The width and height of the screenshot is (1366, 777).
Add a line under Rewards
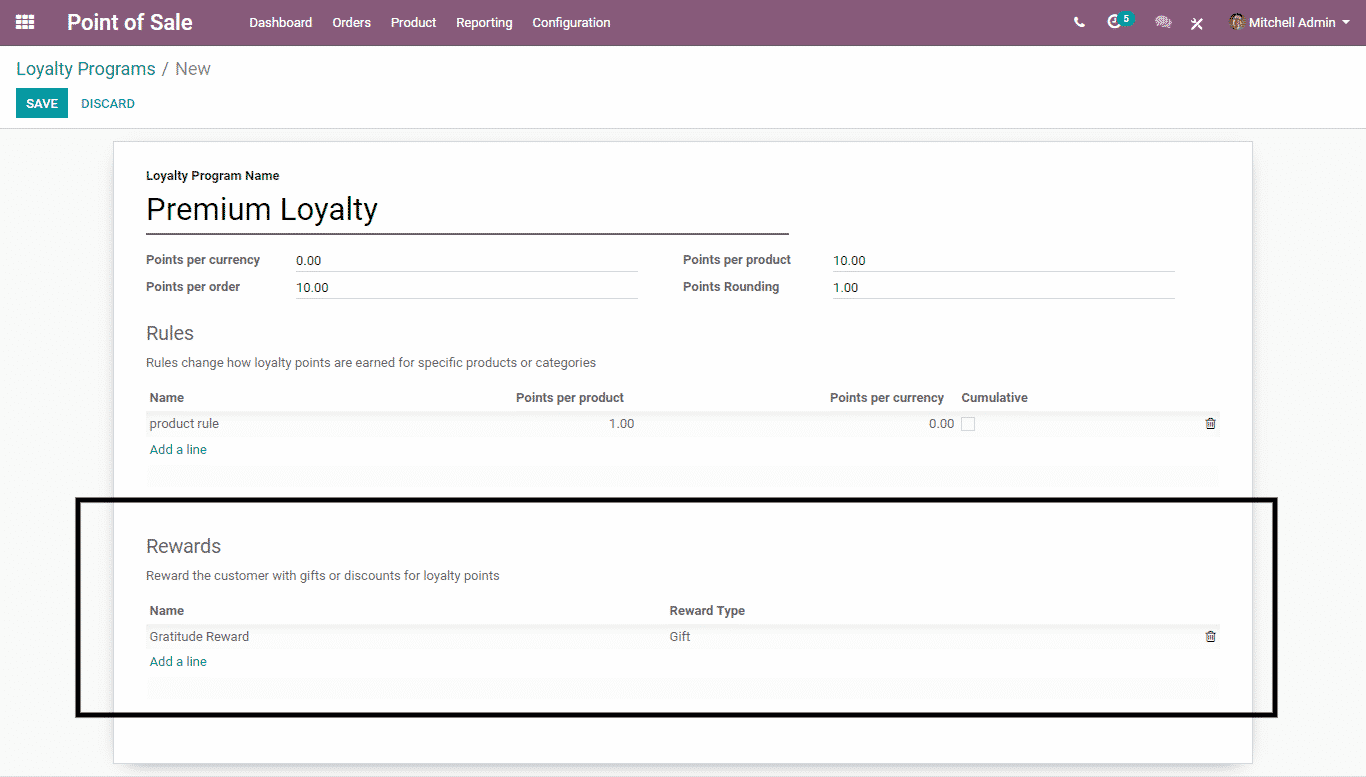tap(178, 662)
